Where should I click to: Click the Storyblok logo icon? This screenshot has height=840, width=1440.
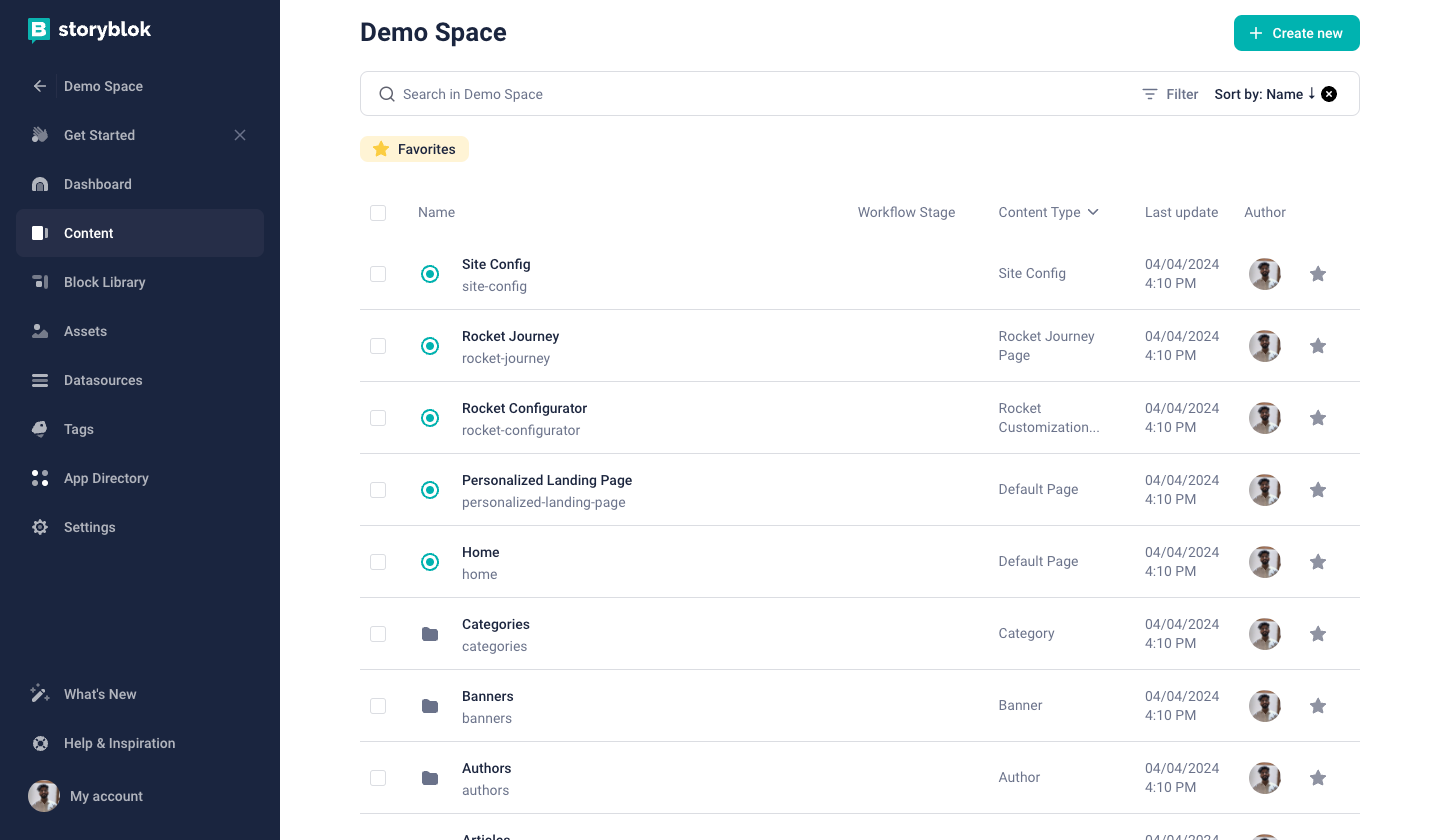click(x=39, y=31)
